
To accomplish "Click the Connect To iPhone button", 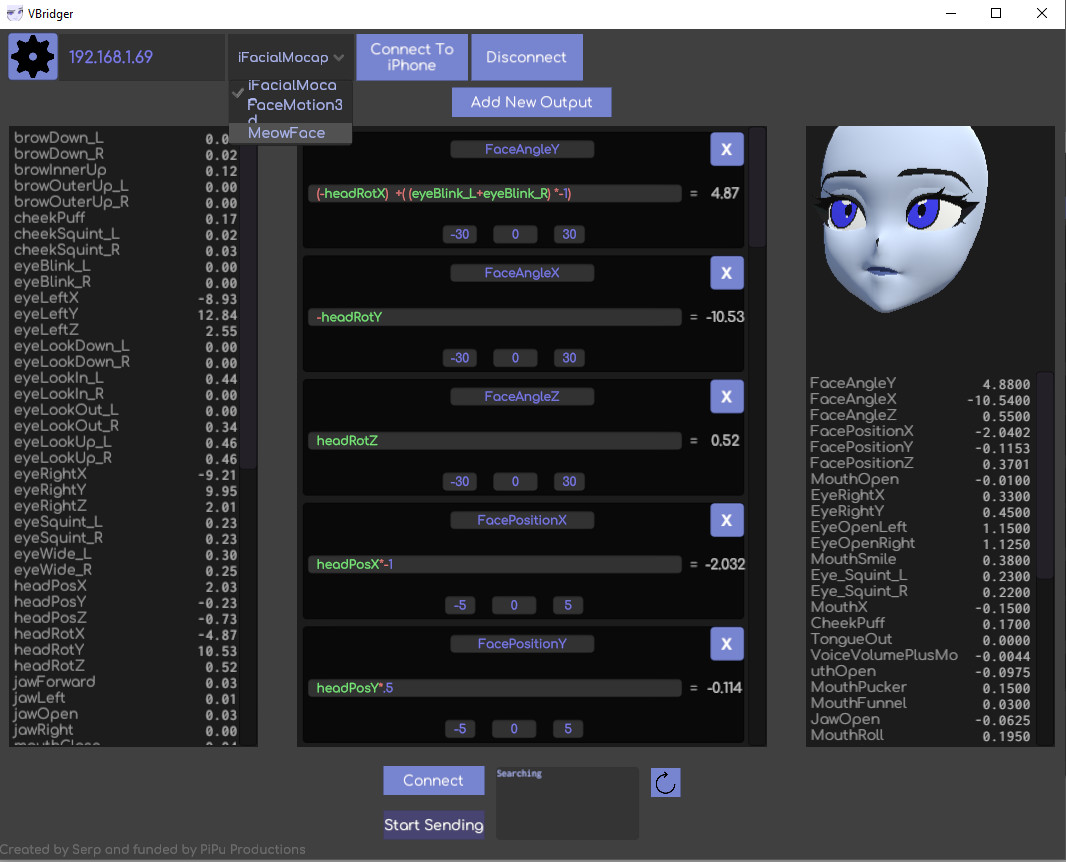I will 412,57.
